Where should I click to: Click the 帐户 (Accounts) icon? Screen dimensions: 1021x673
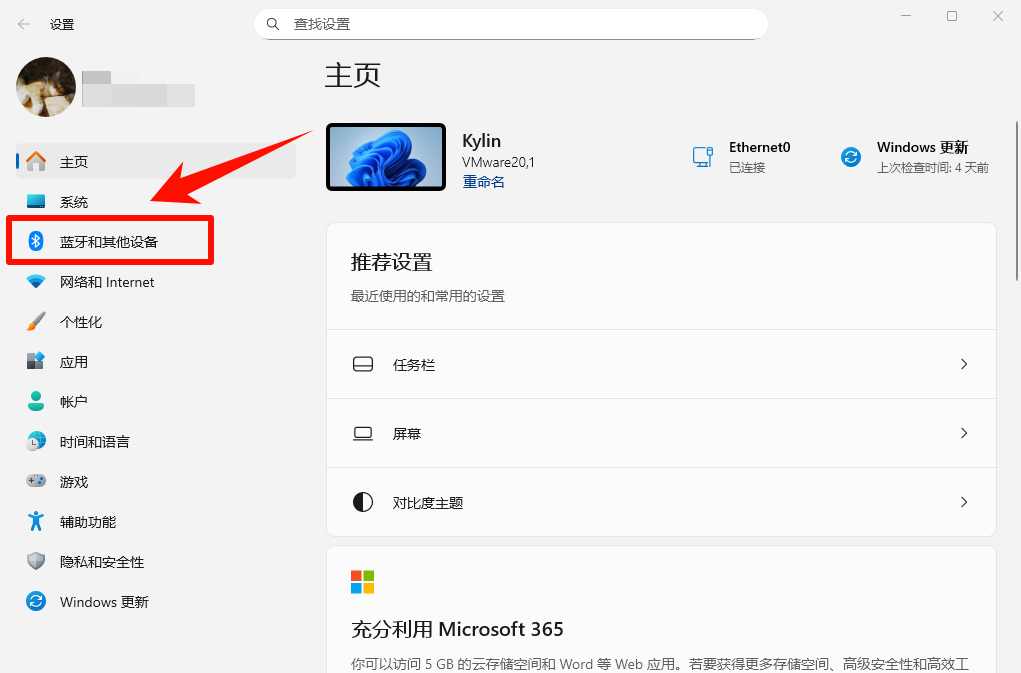36,401
